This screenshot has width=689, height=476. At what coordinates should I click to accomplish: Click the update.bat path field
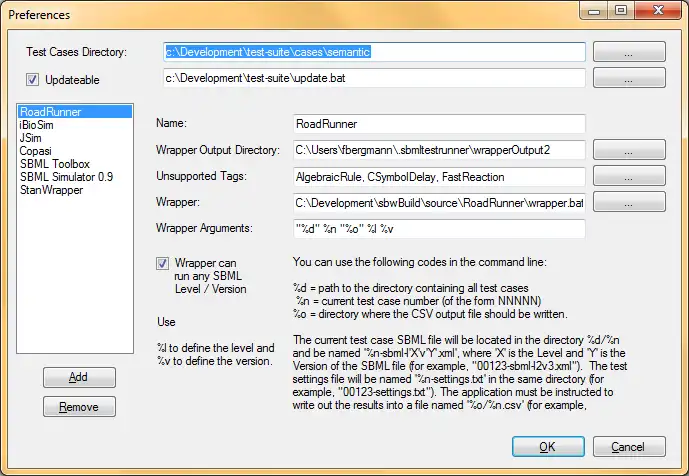click(x=374, y=78)
